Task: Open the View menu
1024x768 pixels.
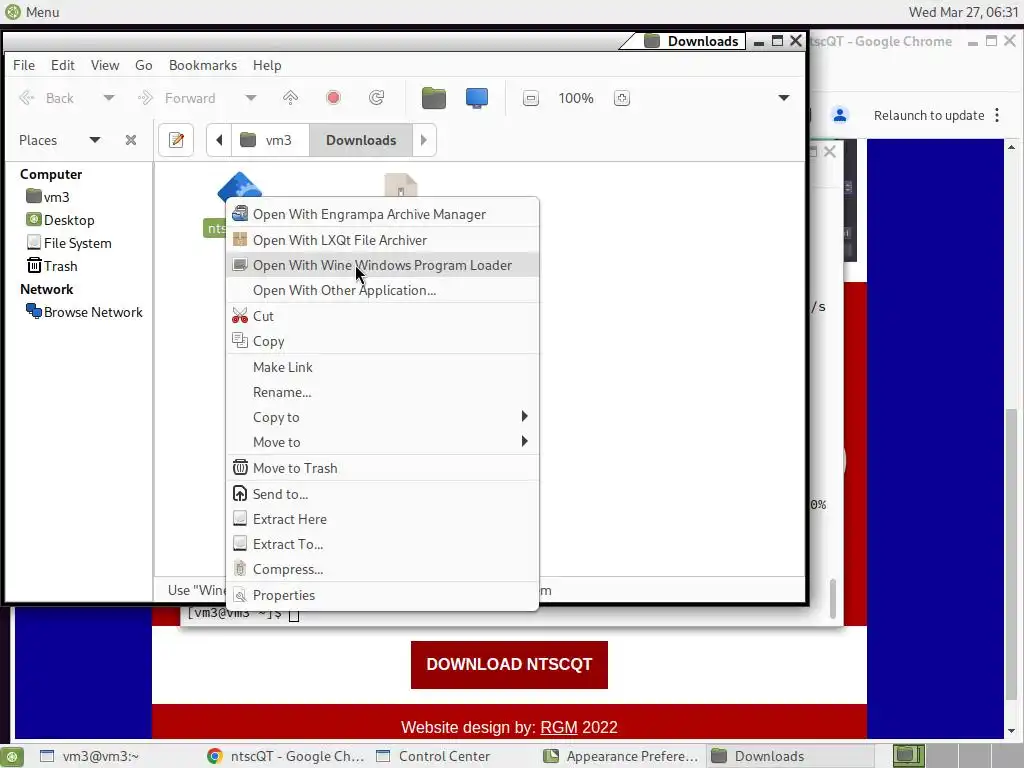Action: (x=104, y=65)
